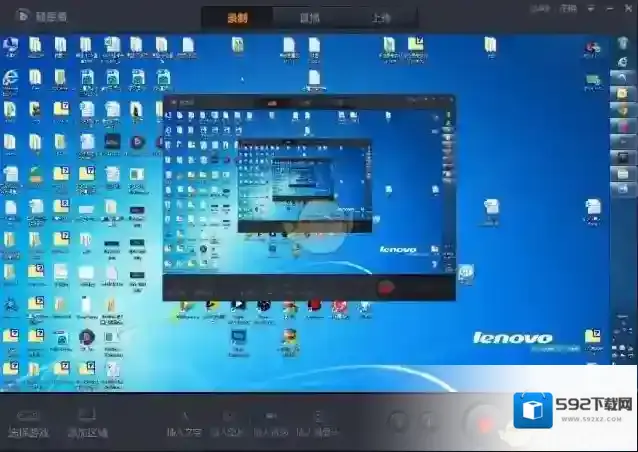Open the 直播 tab
This screenshot has height=452, width=638.
[x=310, y=17]
